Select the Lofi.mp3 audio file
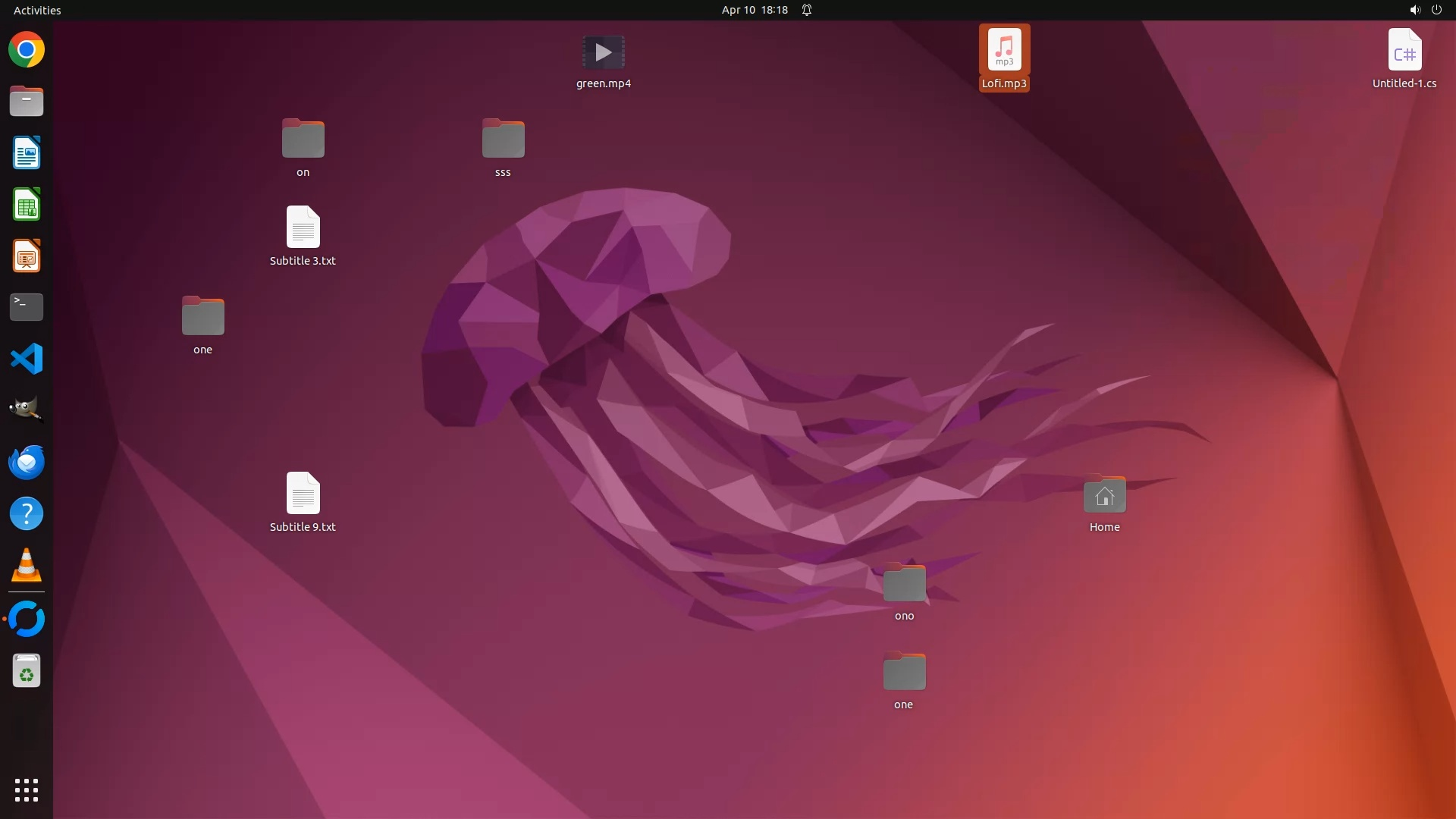Viewport: 1456px width, 819px height. point(1004,50)
